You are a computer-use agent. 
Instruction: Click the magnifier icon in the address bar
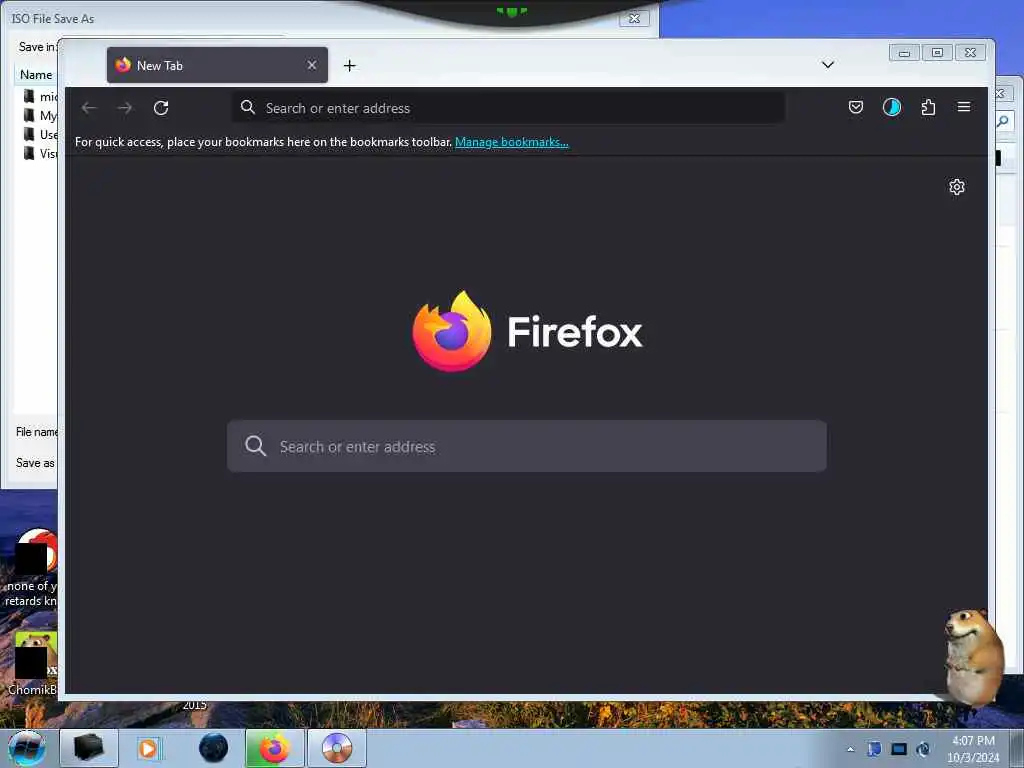pos(248,107)
